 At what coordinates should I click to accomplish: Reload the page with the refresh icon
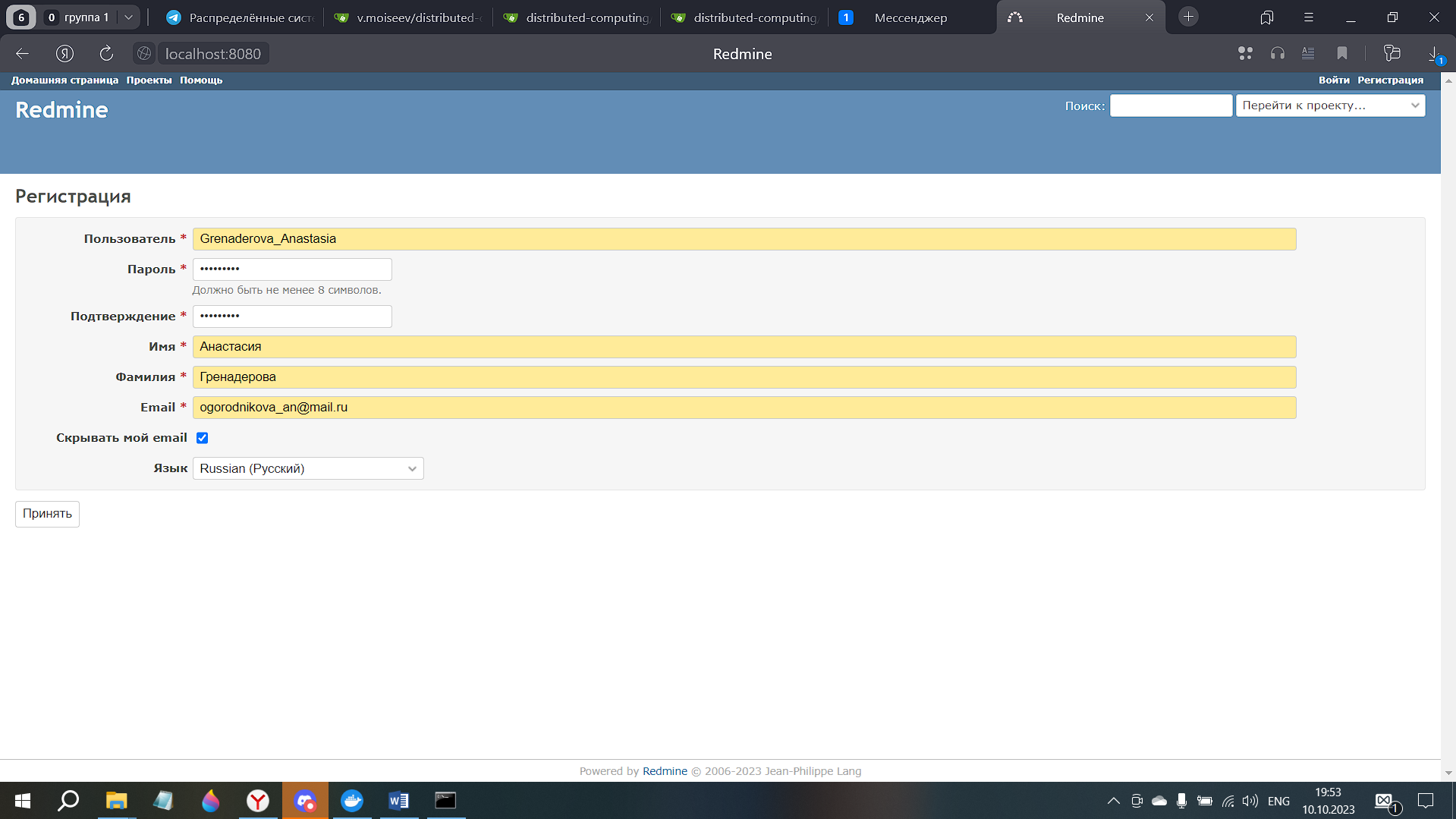(106, 54)
